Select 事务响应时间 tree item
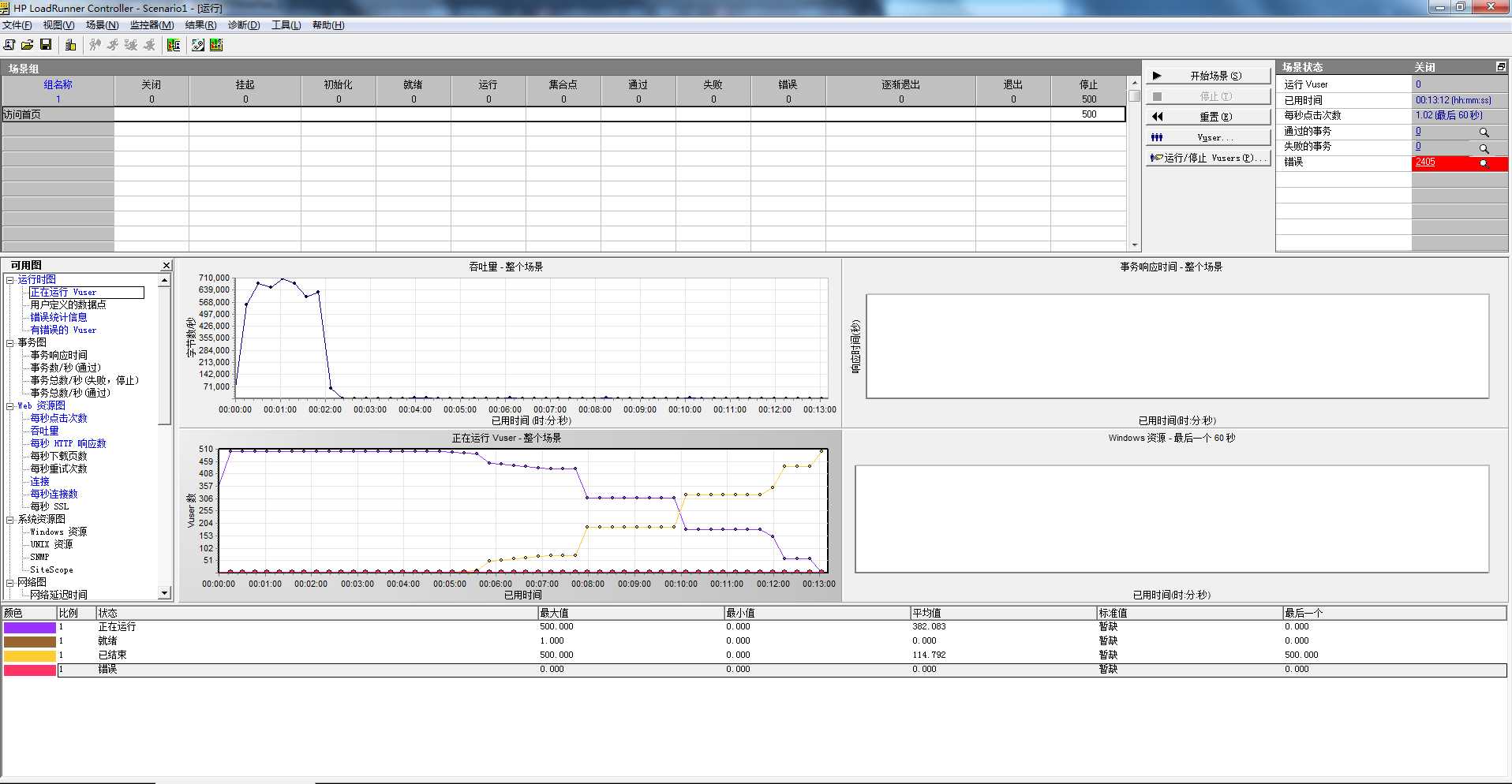The height and width of the screenshot is (784, 1512). pyautogui.click(x=58, y=356)
